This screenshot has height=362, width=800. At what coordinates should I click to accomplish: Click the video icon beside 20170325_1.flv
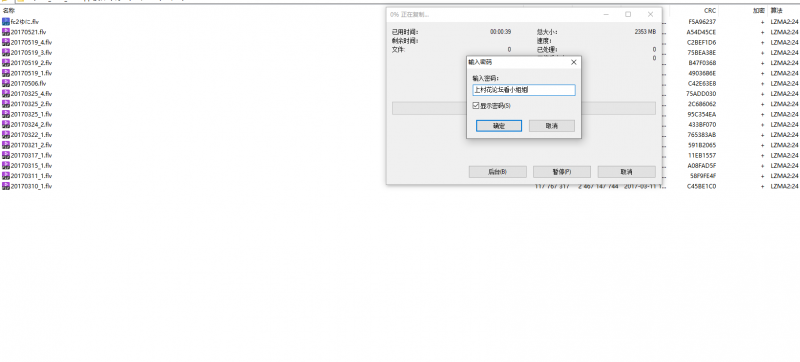click(6, 114)
